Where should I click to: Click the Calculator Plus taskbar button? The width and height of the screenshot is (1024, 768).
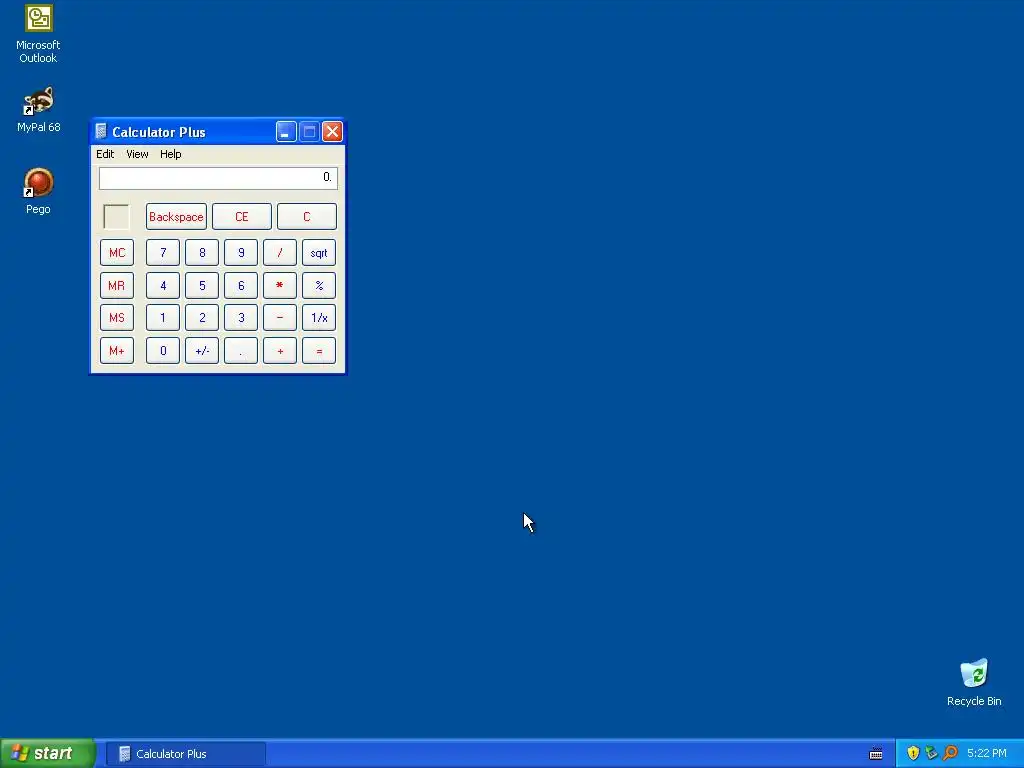(x=185, y=754)
